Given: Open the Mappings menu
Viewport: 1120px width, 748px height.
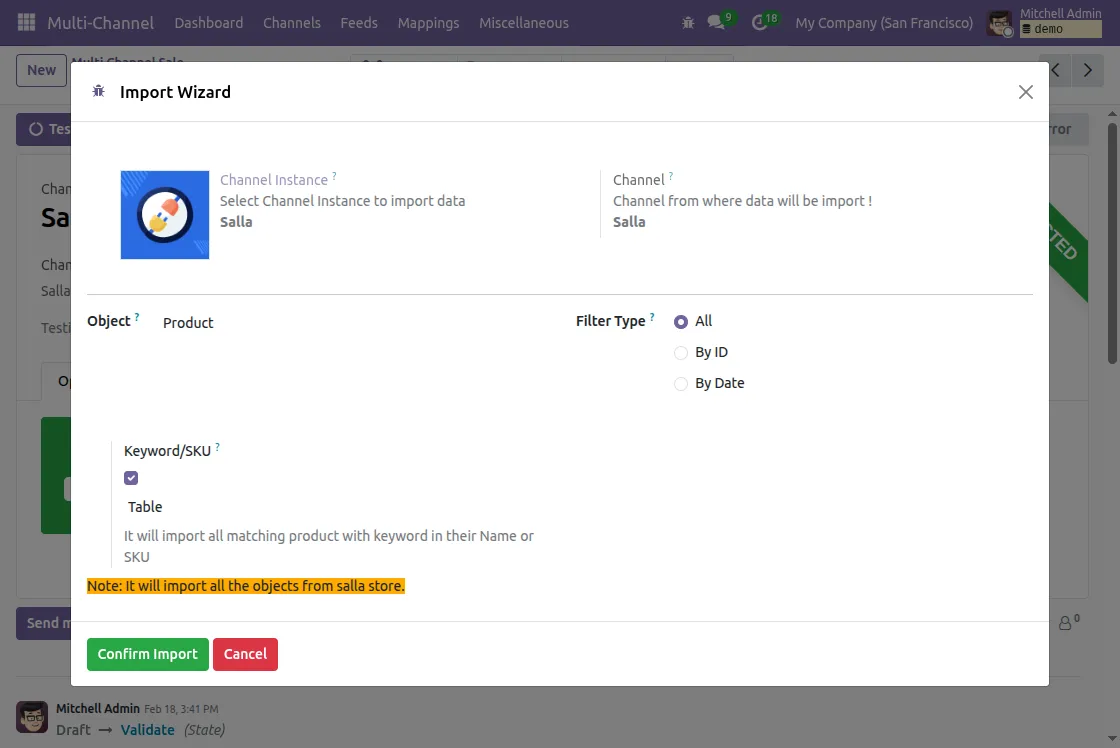Looking at the screenshot, I should (428, 23).
